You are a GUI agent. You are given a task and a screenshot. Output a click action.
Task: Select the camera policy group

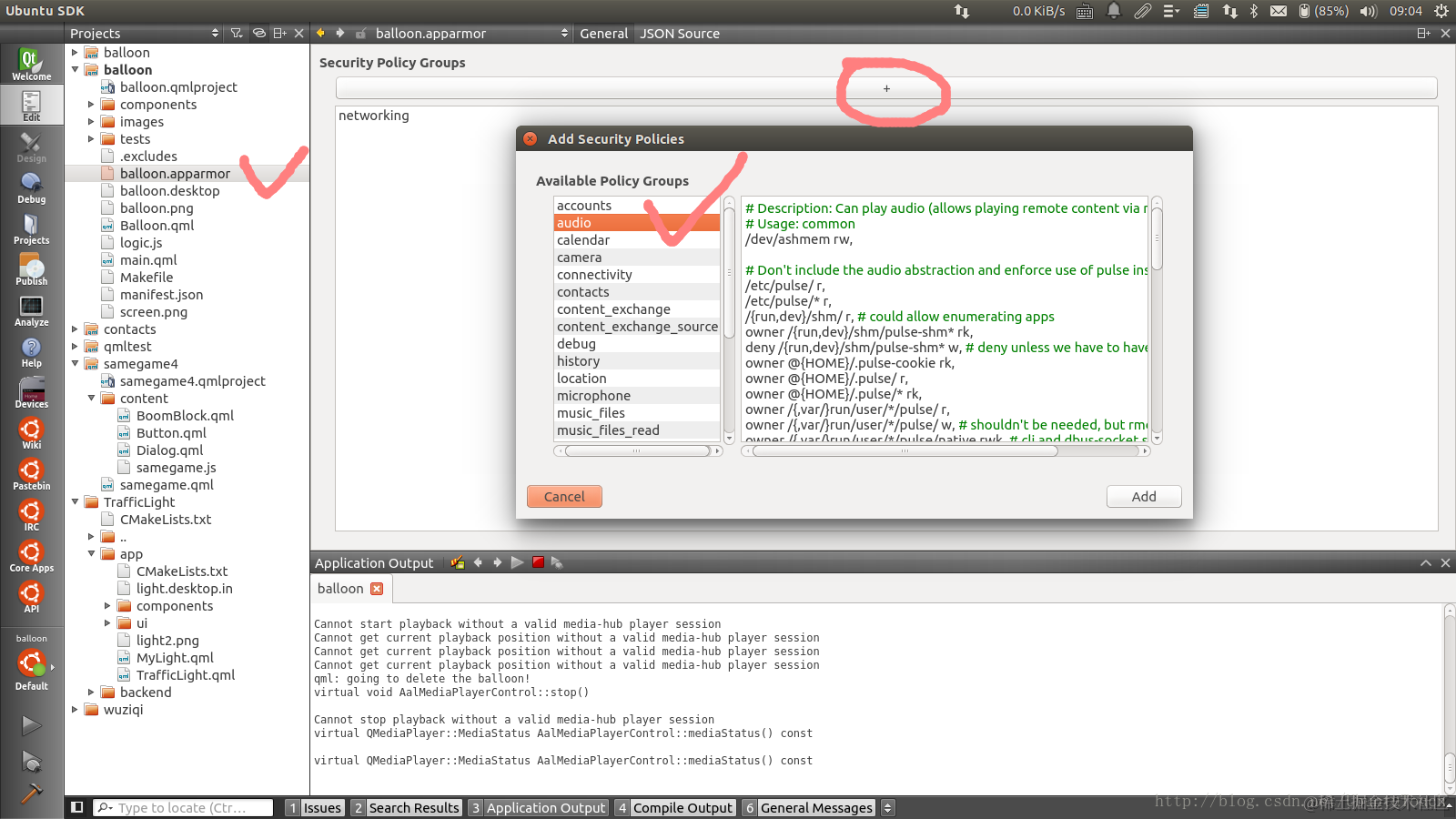637,258
